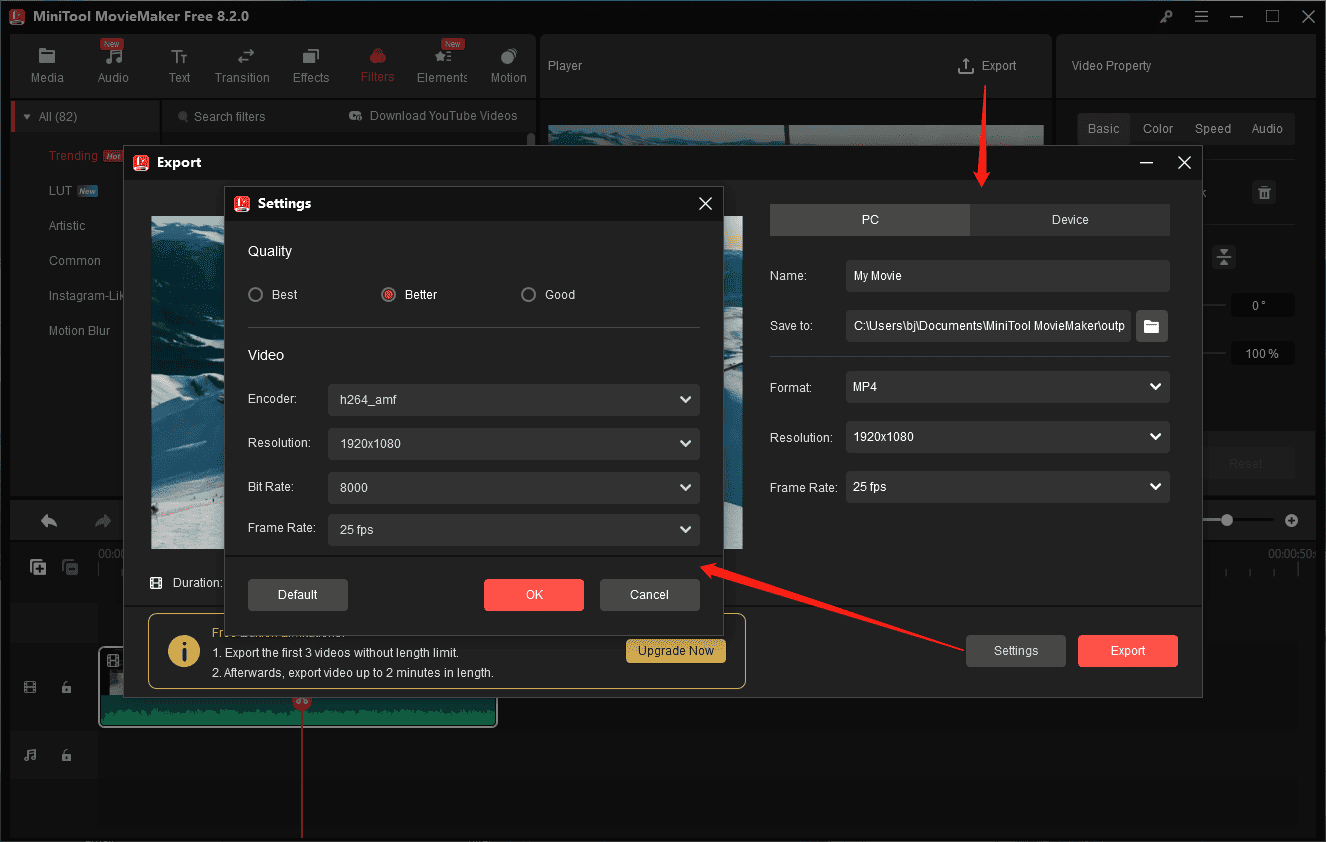Screen dimensions: 1326x842
Task: Toggle the music track lock
Action: [x=66, y=755]
